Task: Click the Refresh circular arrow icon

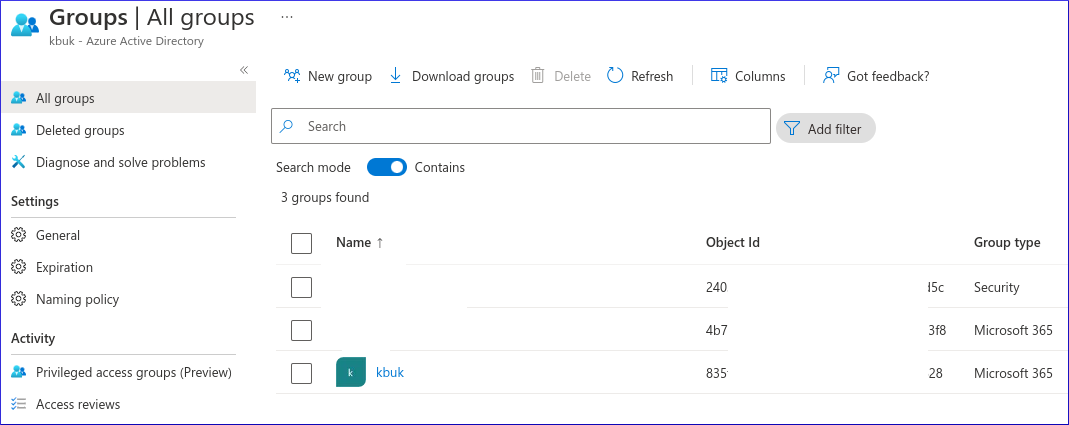Action: point(615,76)
